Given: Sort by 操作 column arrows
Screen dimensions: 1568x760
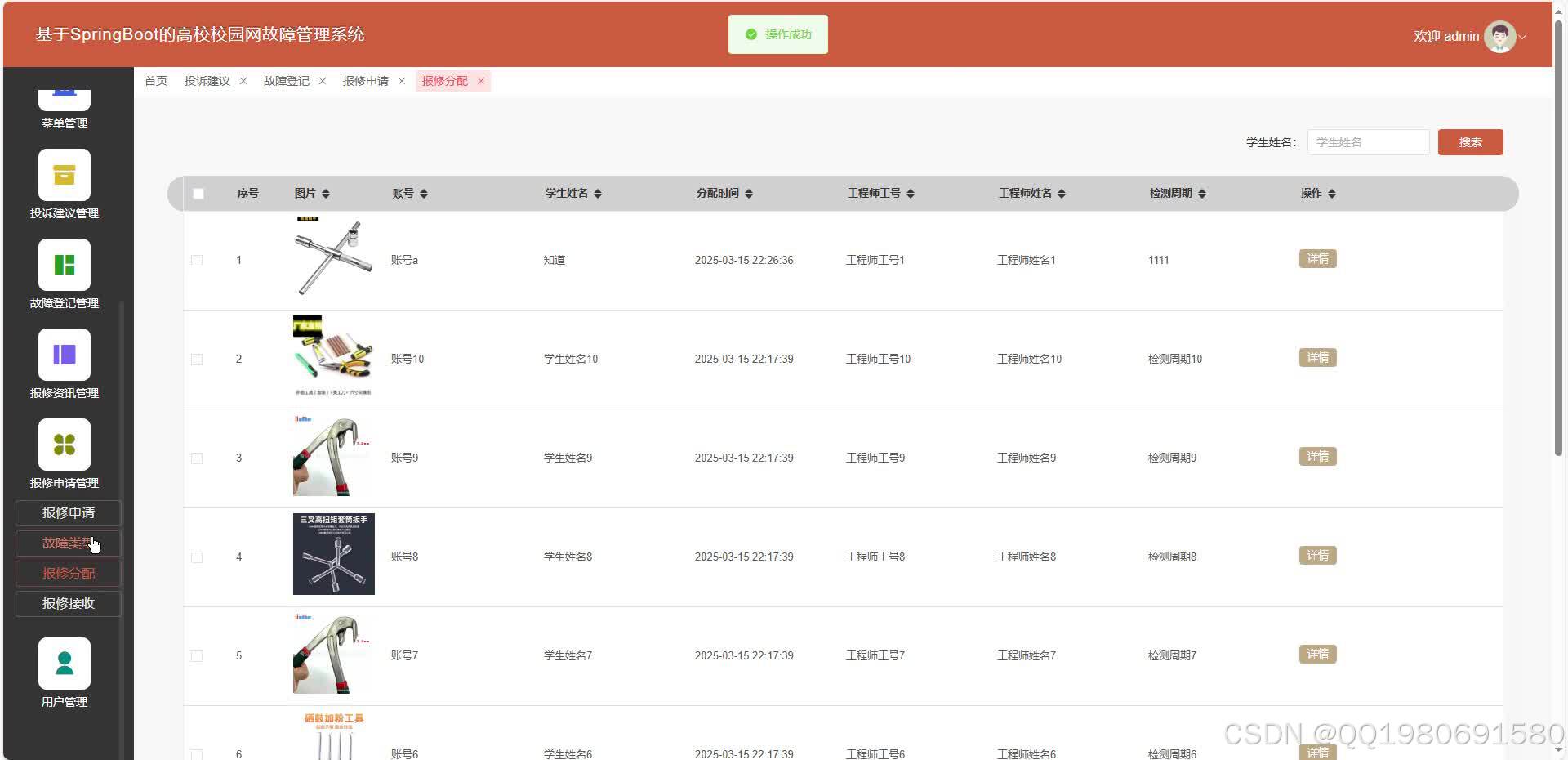Looking at the screenshot, I should click(x=1332, y=194).
